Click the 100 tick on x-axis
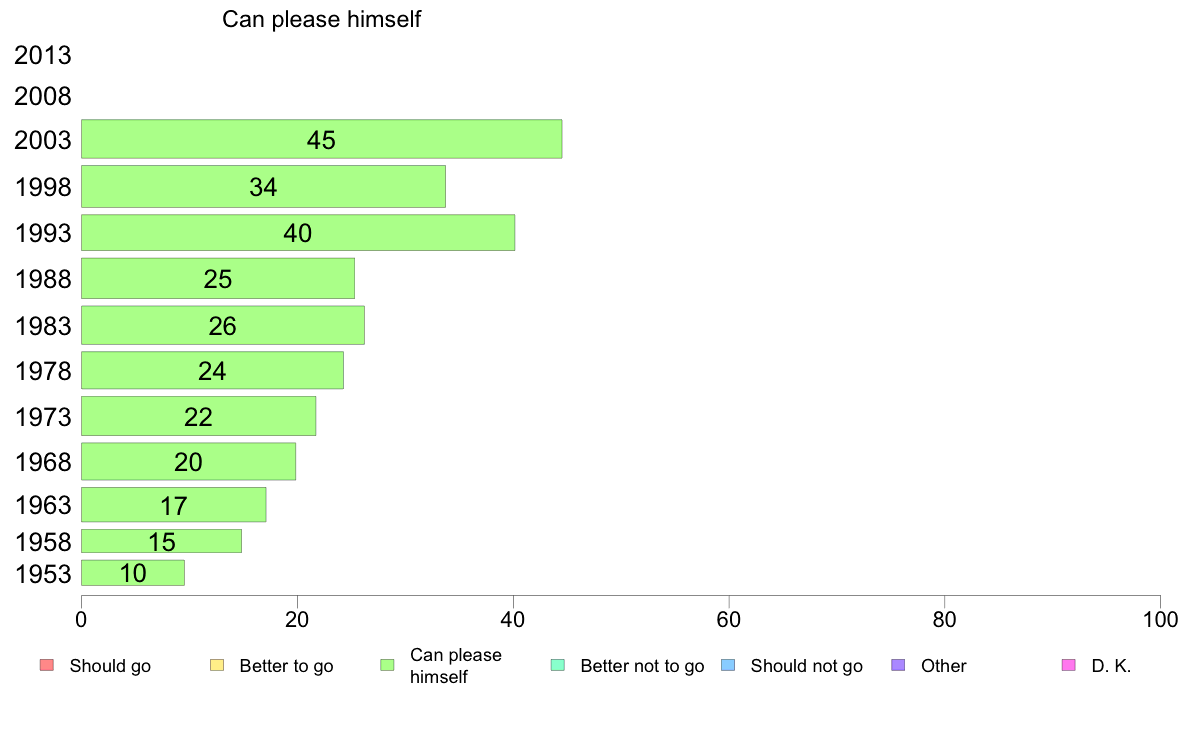This screenshot has height=736, width=1188. [1160, 620]
